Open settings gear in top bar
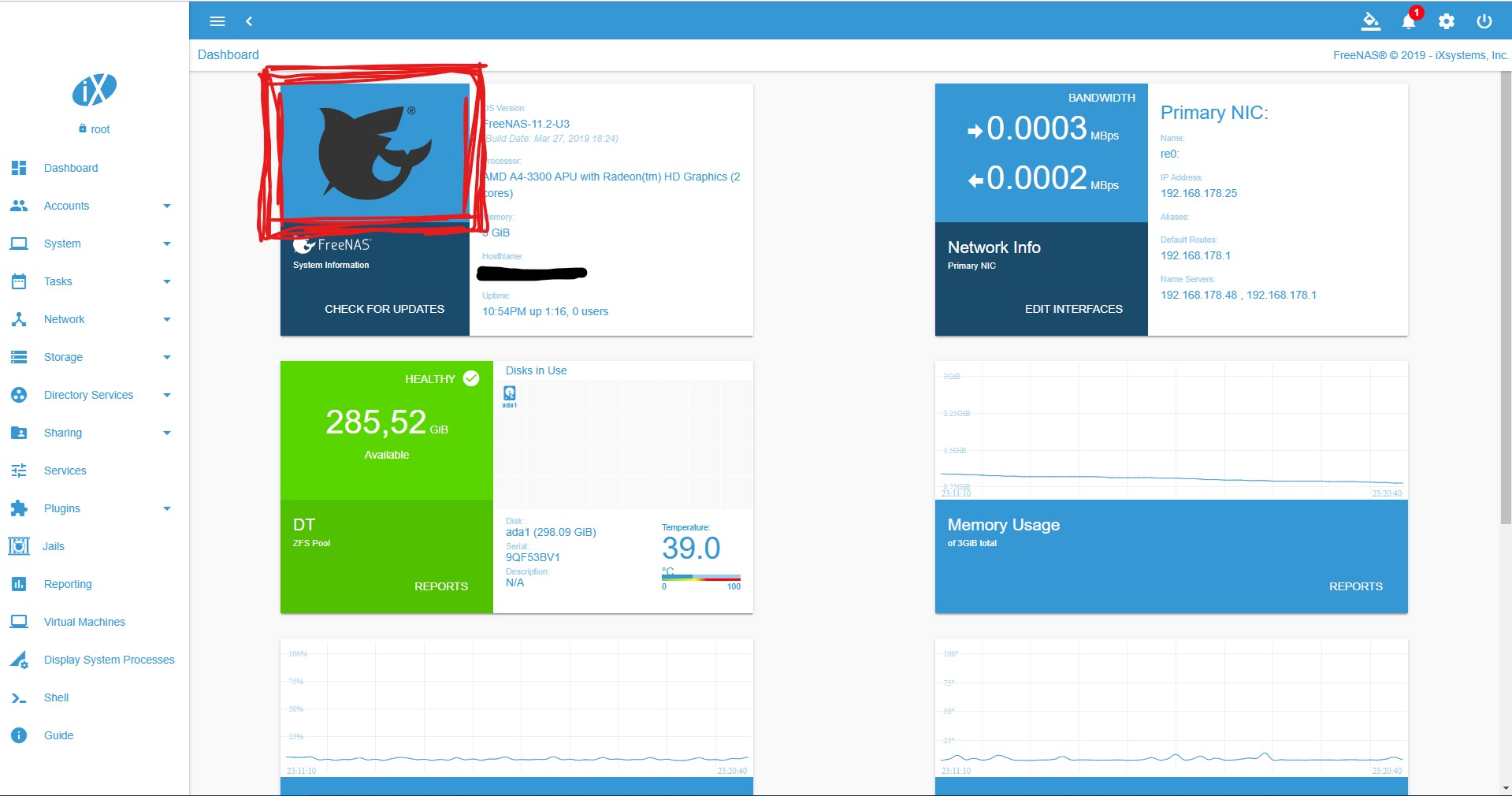 (1447, 21)
